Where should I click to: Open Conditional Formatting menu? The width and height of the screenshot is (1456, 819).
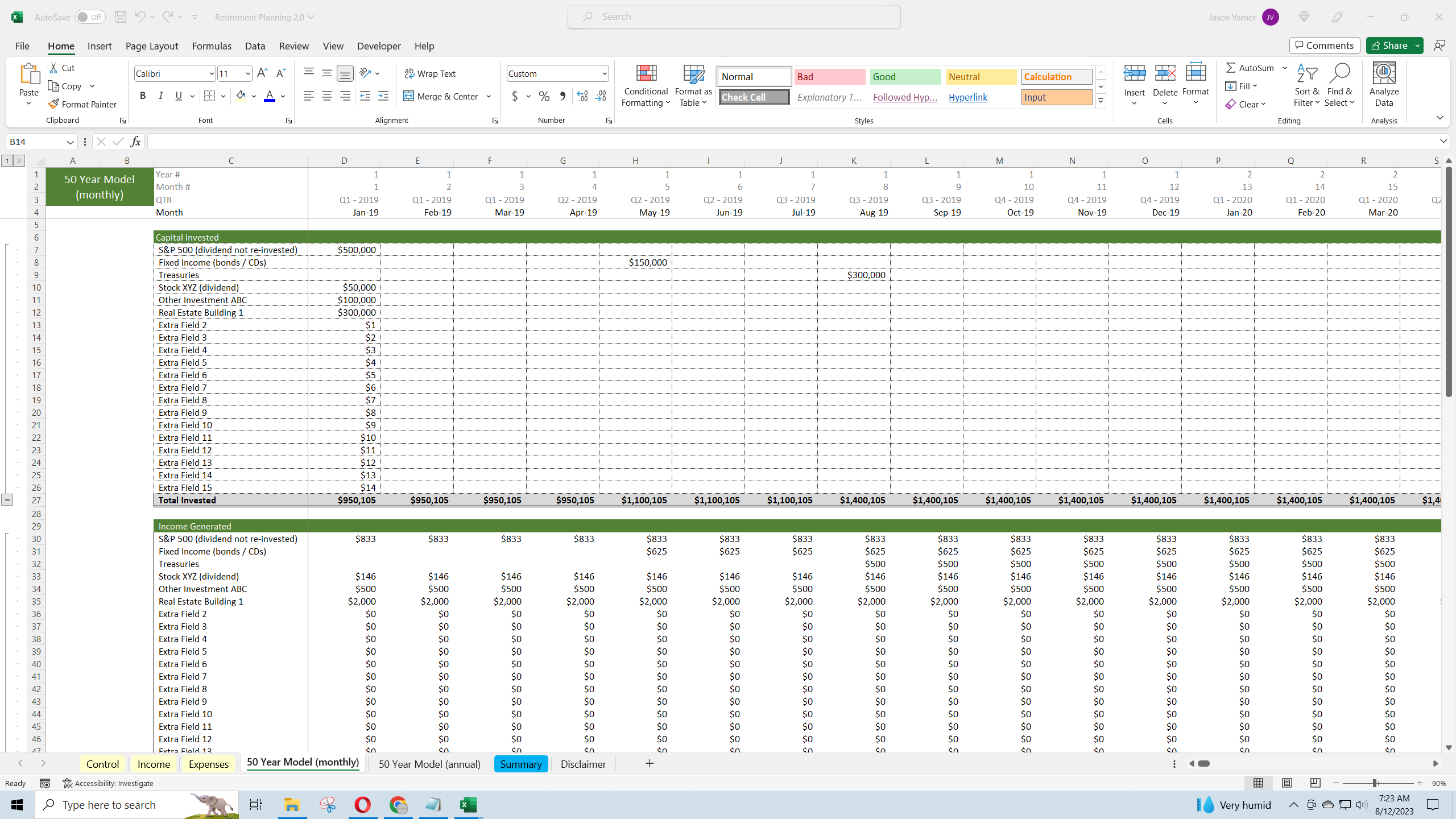646,85
